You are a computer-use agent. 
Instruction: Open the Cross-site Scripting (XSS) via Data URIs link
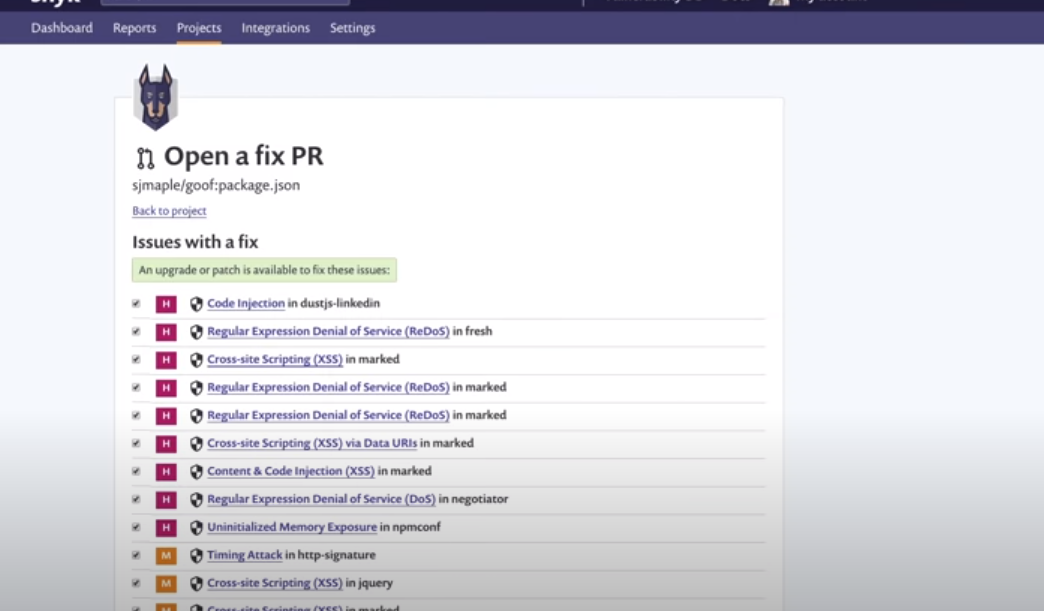tap(312, 443)
